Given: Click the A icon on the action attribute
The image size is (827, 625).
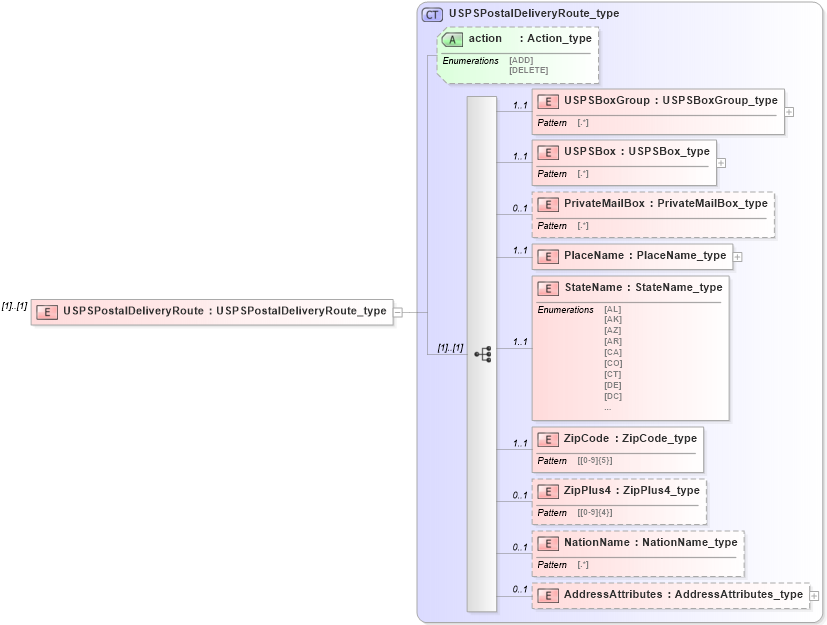Looking at the screenshot, I should click(452, 39).
